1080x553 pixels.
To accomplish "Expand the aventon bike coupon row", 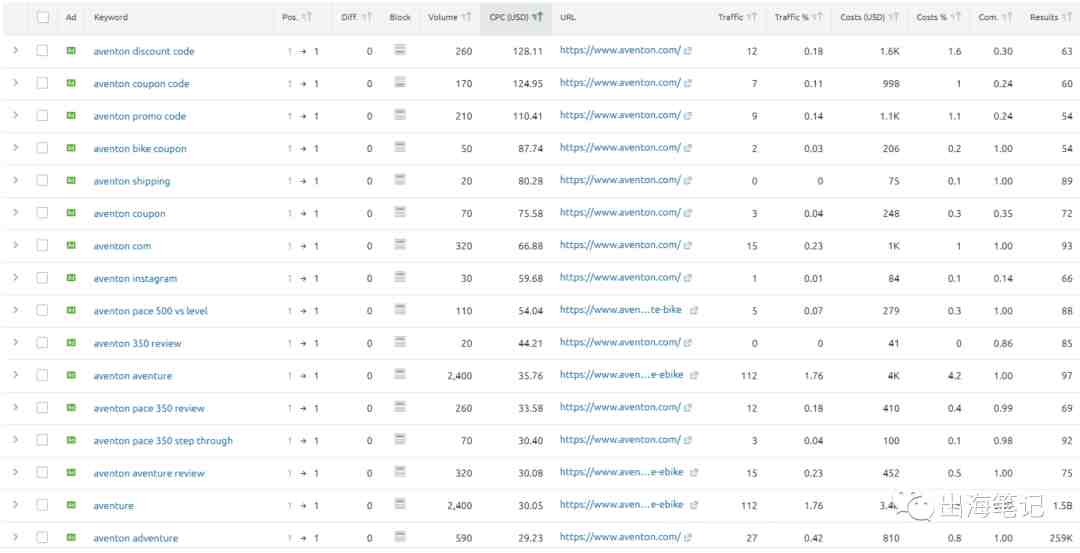I will pos(16,147).
